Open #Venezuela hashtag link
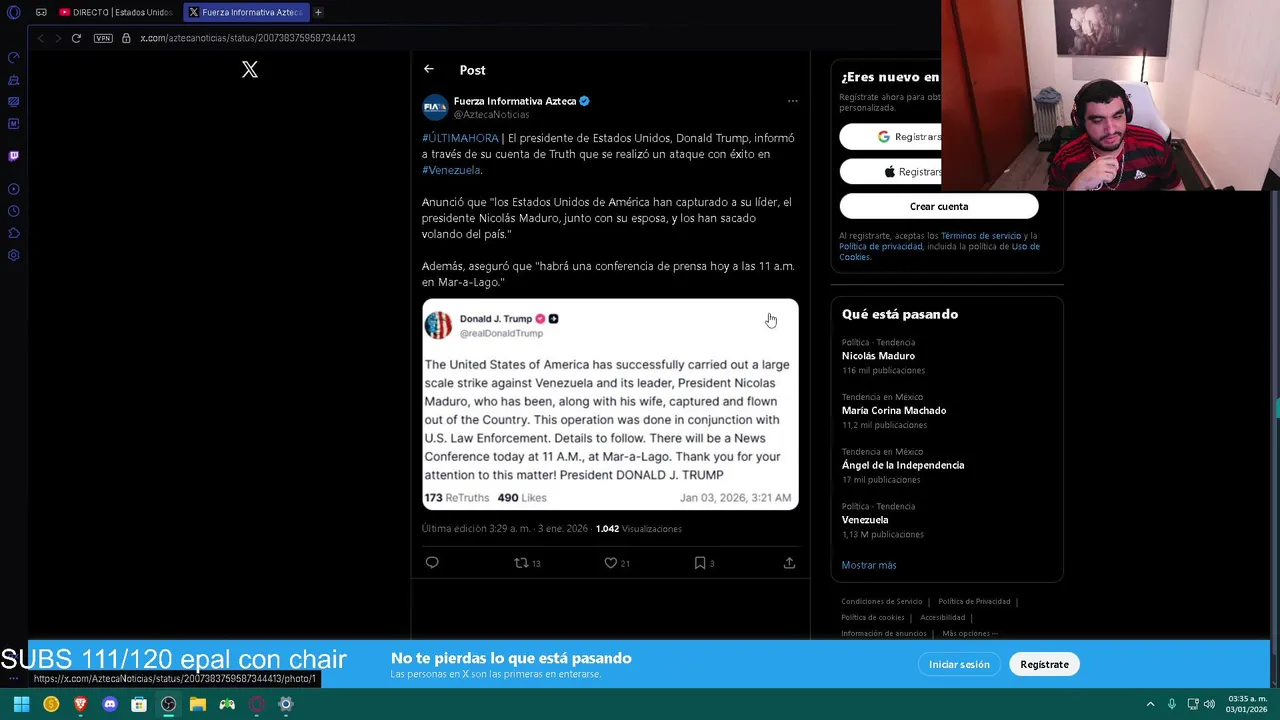The width and height of the screenshot is (1280, 720). [451, 170]
